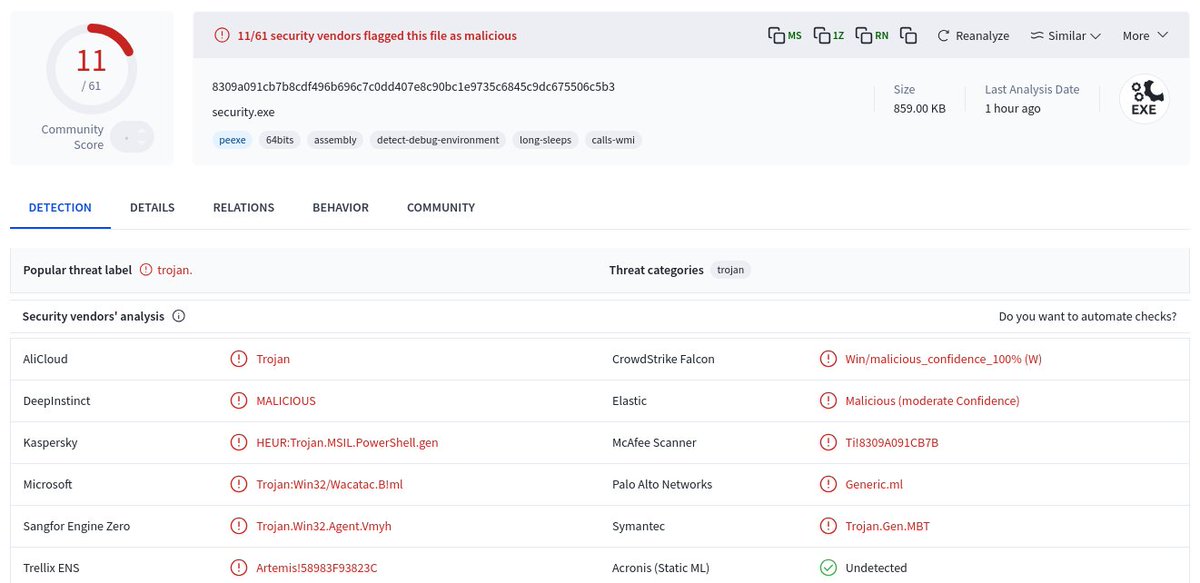
Task: Open the RELATIONS tab
Action: (x=243, y=207)
